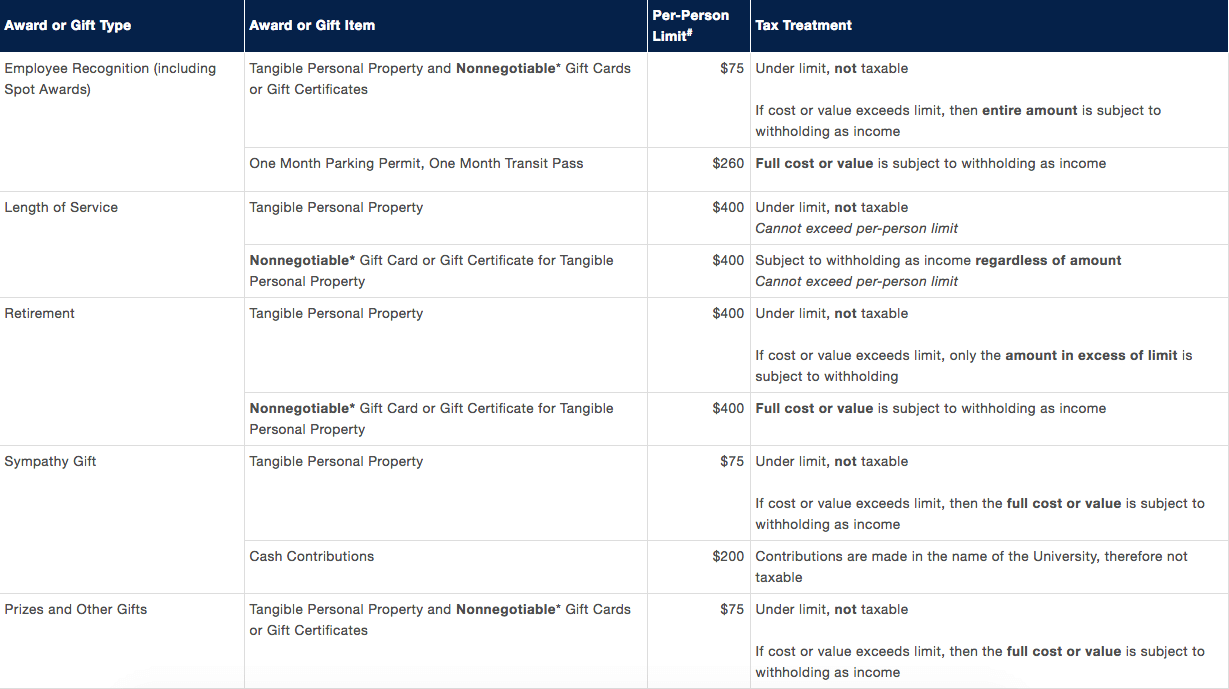Click "Tangible Personal Property" in the Retirement row
The width and height of the screenshot is (1229, 689).
pyautogui.click(x=336, y=314)
